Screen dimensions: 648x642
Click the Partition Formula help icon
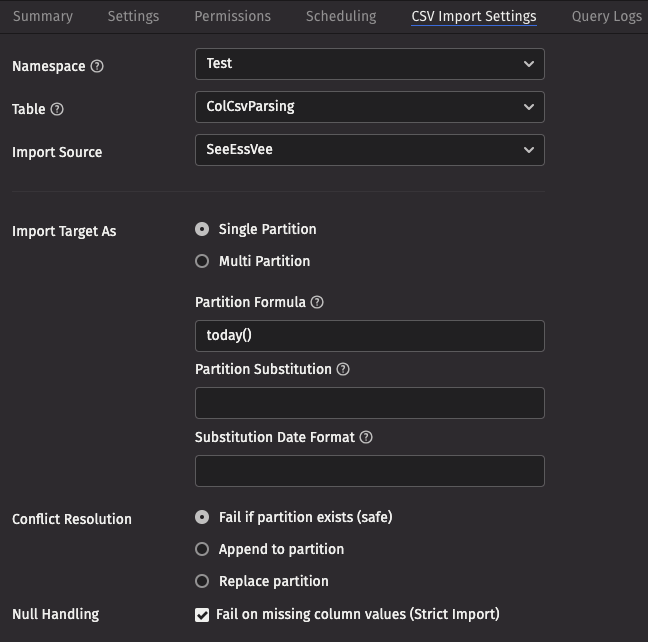pos(317,302)
